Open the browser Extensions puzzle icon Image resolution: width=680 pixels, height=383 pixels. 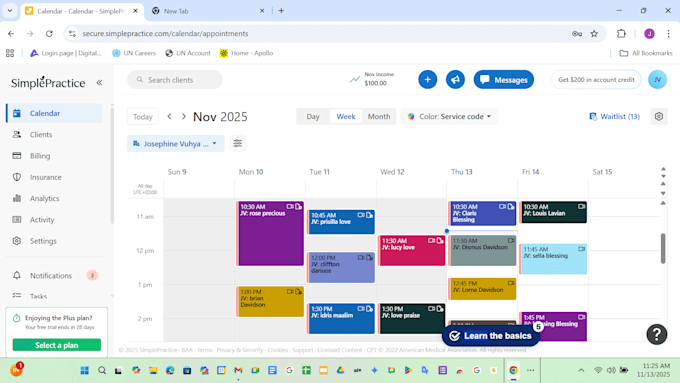[621, 33]
